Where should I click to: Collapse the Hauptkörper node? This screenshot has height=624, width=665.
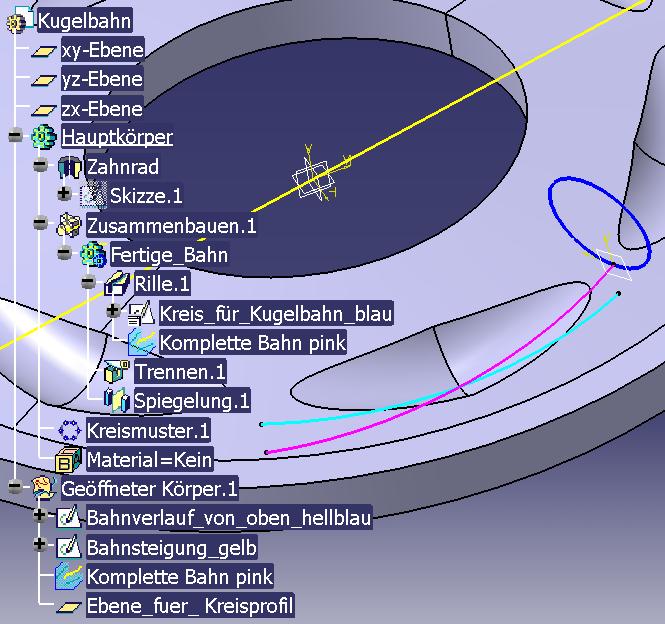tap(16, 136)
